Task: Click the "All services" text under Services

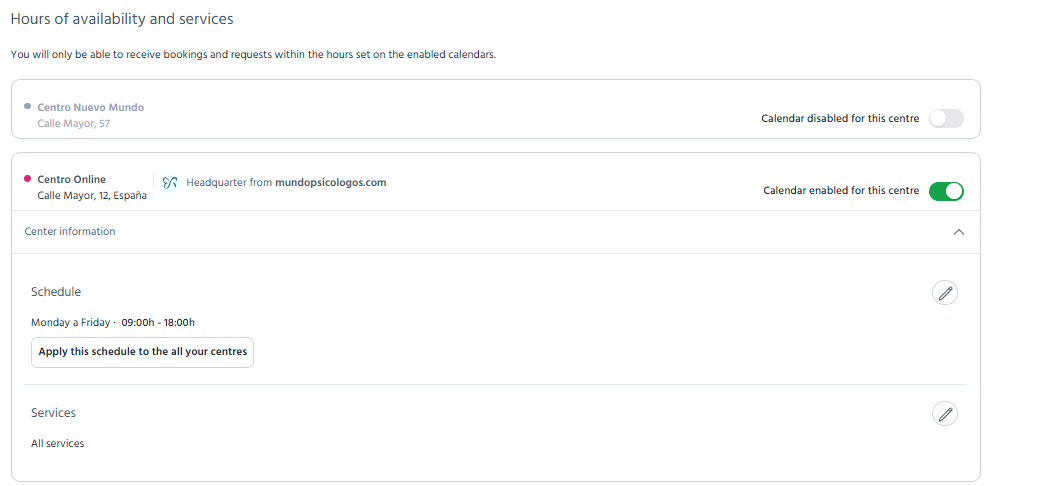Action: [x=58, y=444]
